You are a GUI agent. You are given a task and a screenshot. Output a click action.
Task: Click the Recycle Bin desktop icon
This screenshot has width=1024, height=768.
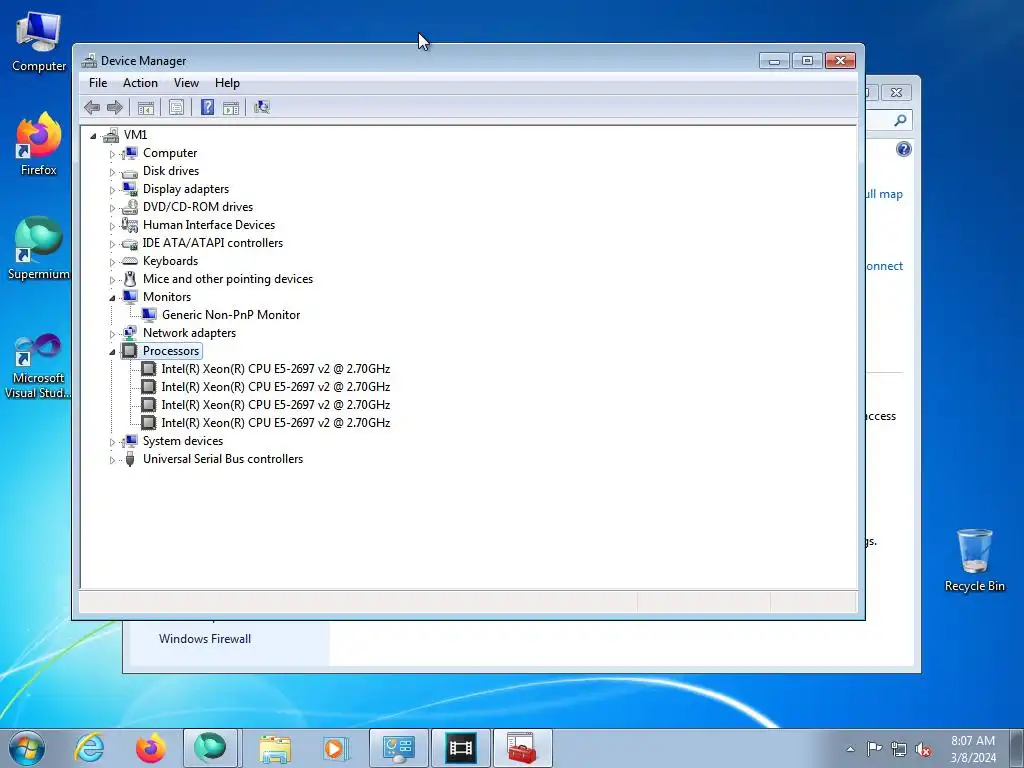974,560
